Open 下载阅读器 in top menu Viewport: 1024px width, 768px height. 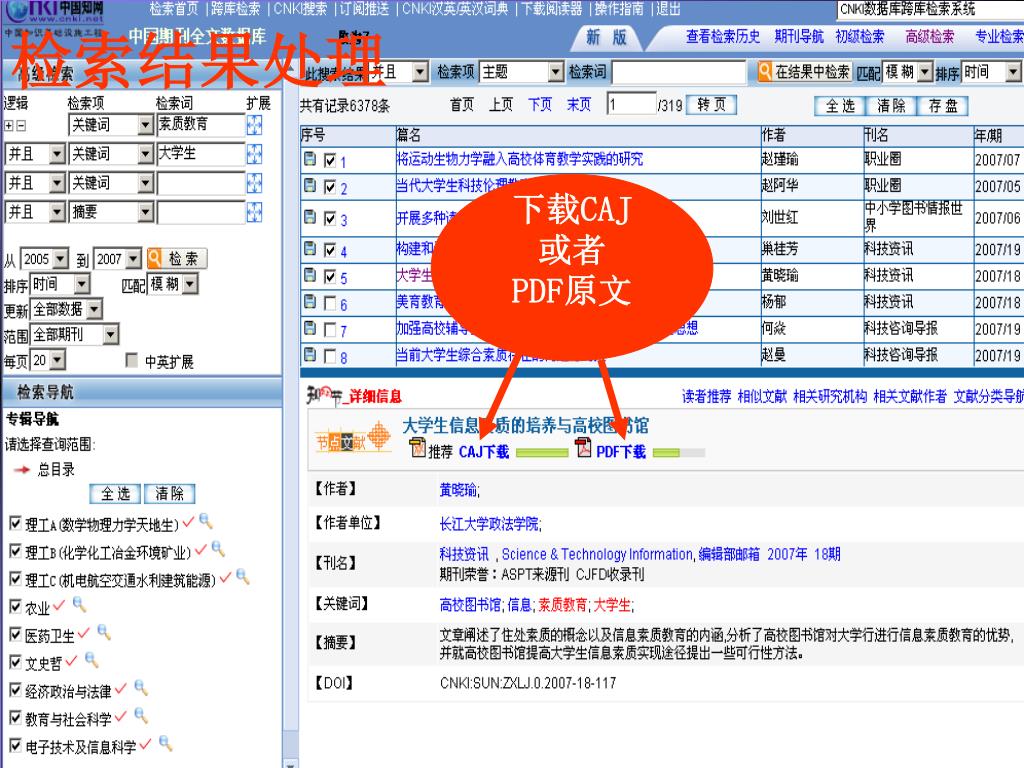[552, 9]
